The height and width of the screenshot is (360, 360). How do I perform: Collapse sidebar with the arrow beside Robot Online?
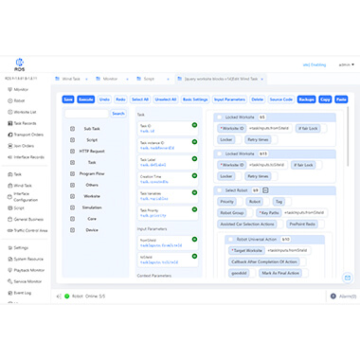coord(59,296)
